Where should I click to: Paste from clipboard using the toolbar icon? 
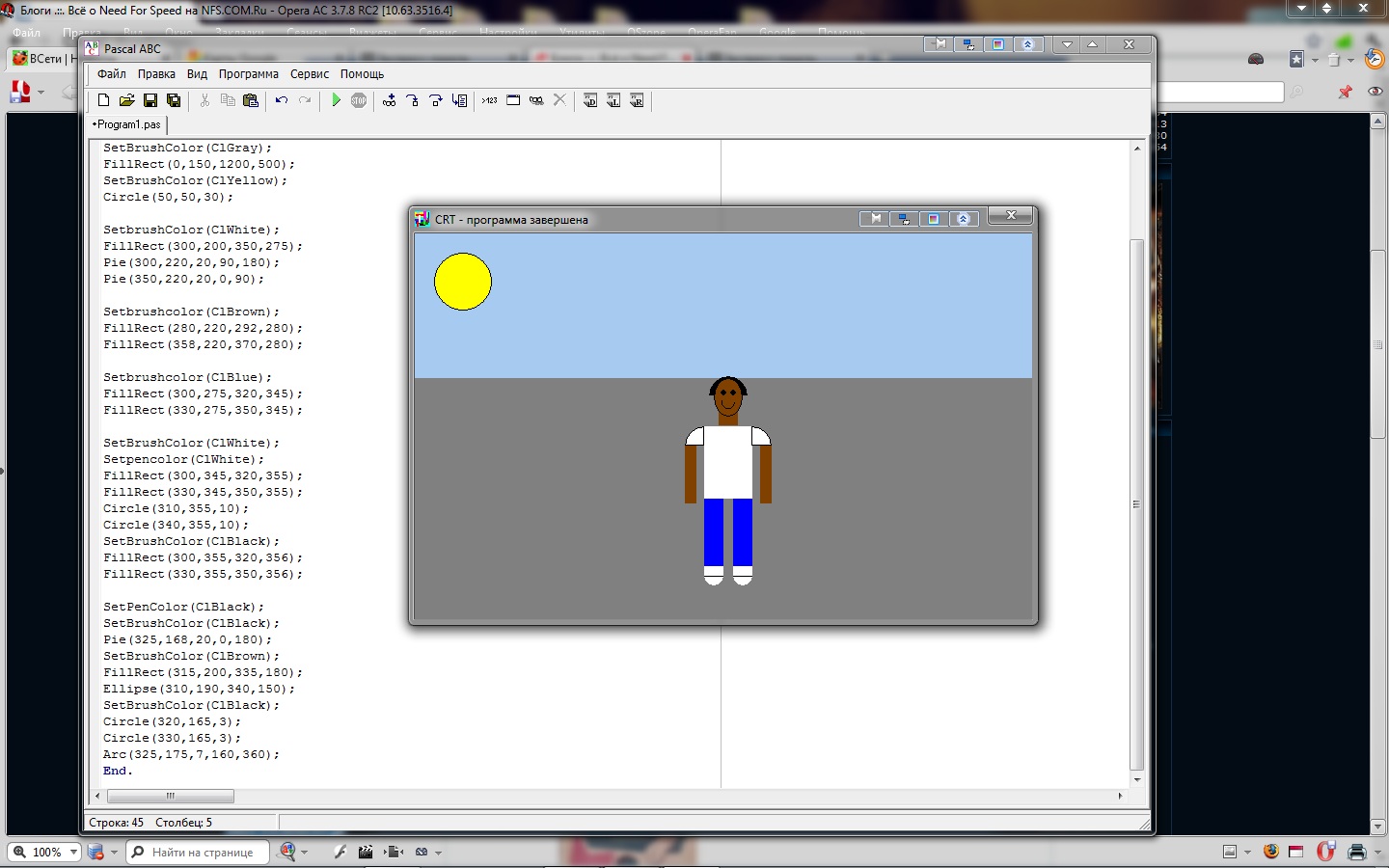click(x=251, y=100)
